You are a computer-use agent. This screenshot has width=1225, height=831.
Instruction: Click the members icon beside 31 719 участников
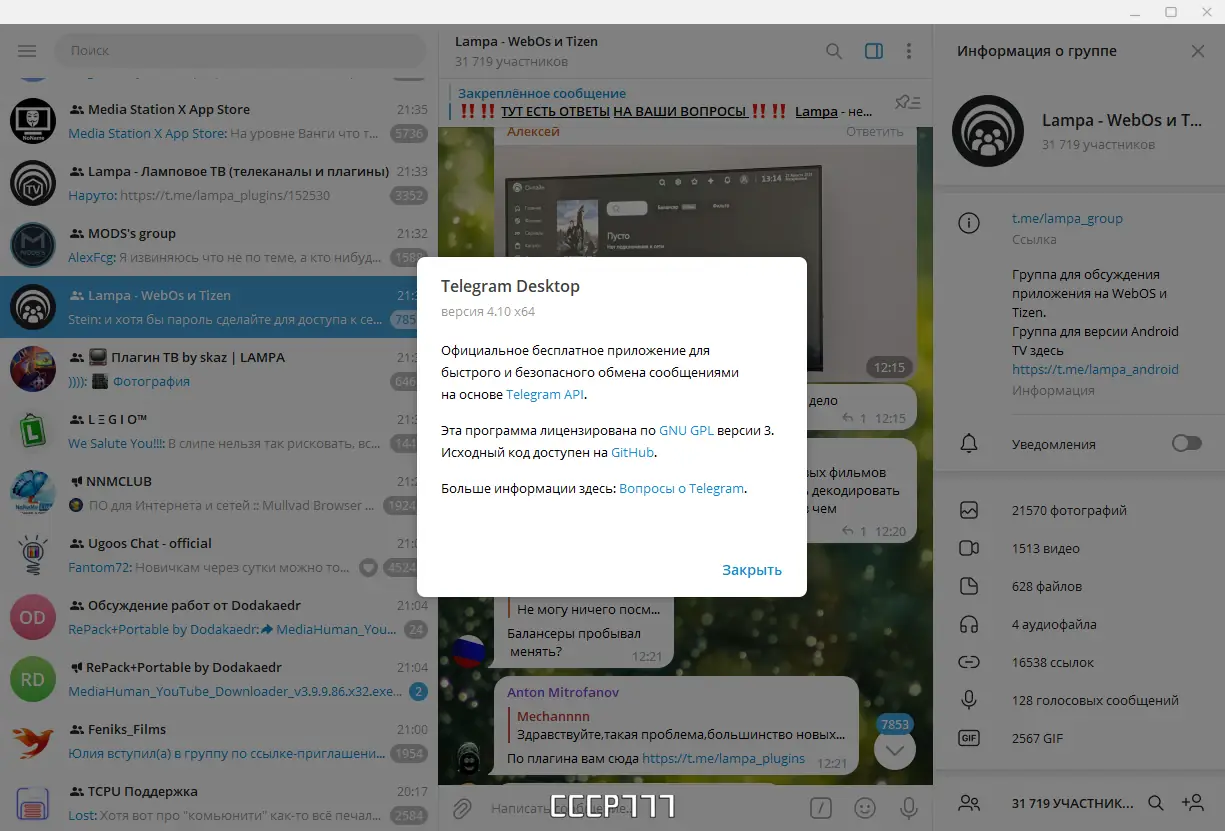(968, 802)
